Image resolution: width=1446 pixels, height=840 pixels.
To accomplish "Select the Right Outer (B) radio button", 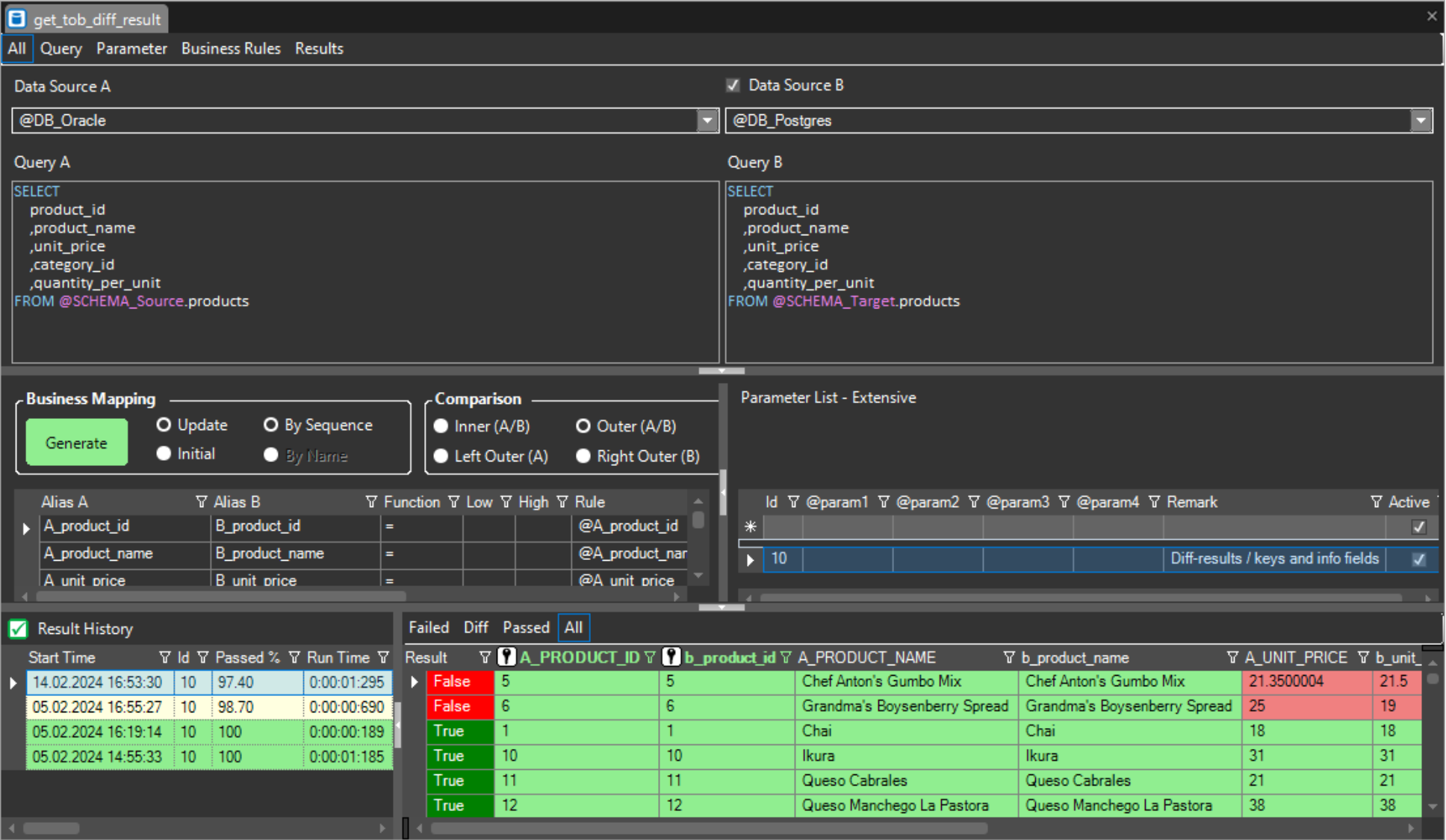I will (x=583, y=455).
